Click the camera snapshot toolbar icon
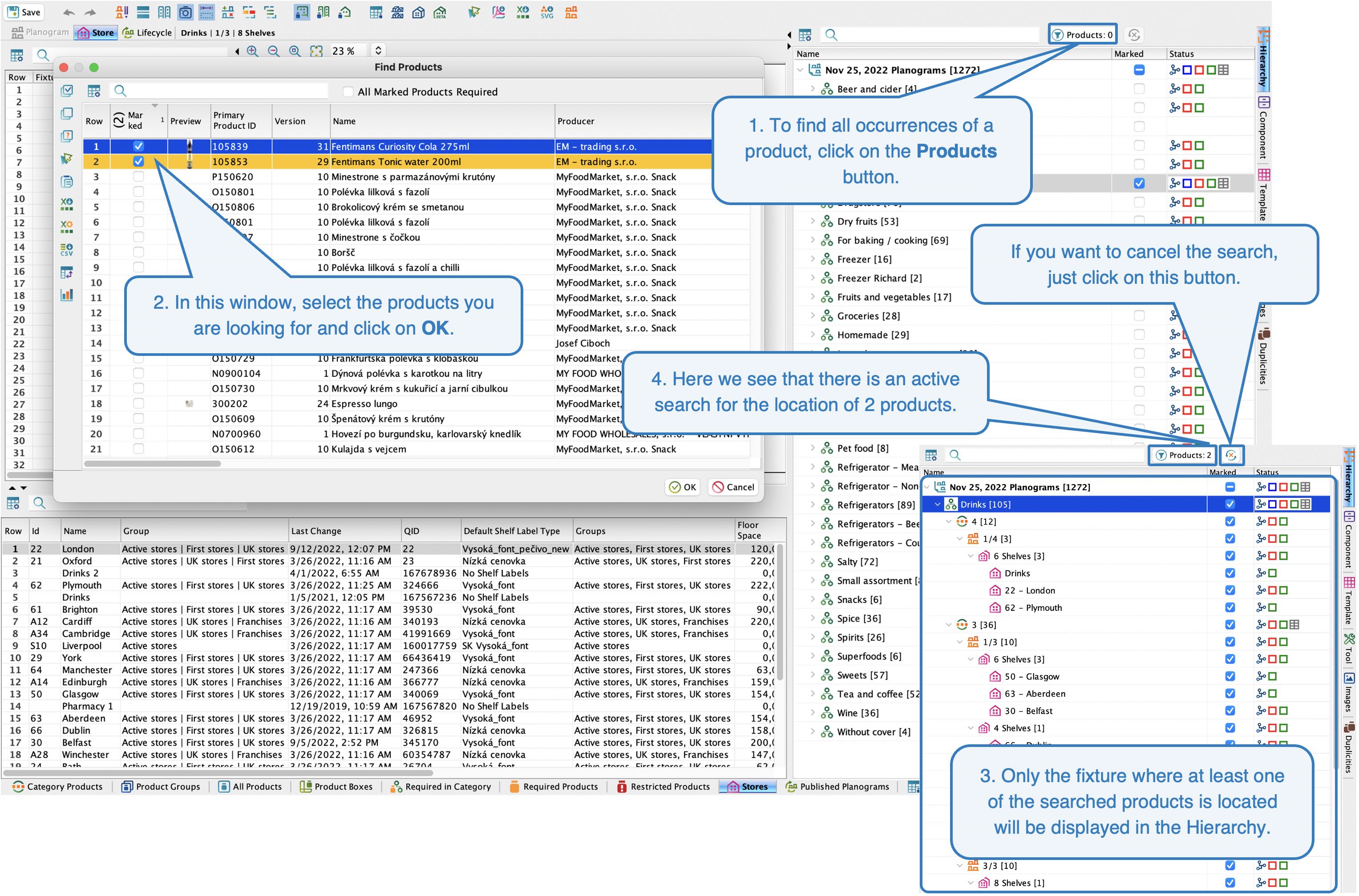The height and width of the screenshot is (896, 1359). [185, 12]
